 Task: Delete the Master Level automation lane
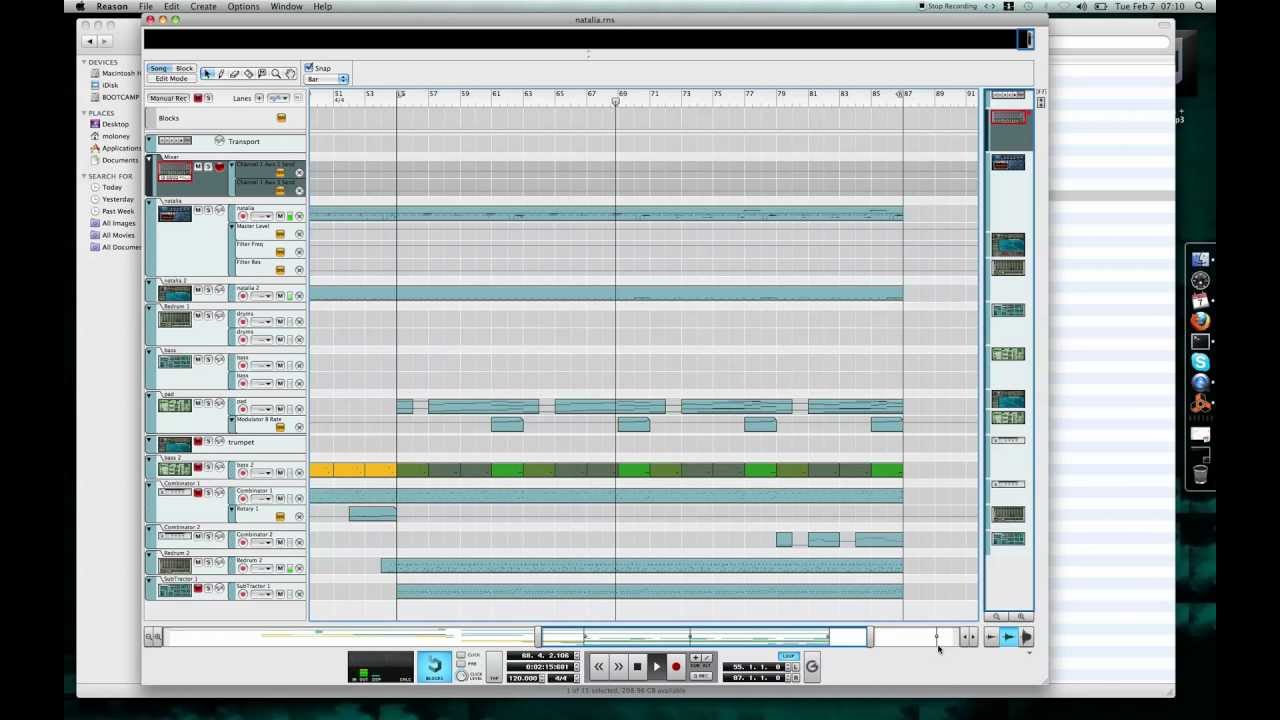[299, 233]
